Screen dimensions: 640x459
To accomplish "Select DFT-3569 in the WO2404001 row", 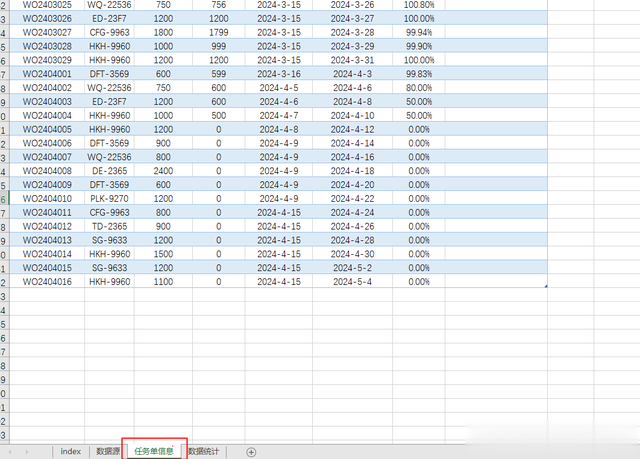I will tap(109, 74).
